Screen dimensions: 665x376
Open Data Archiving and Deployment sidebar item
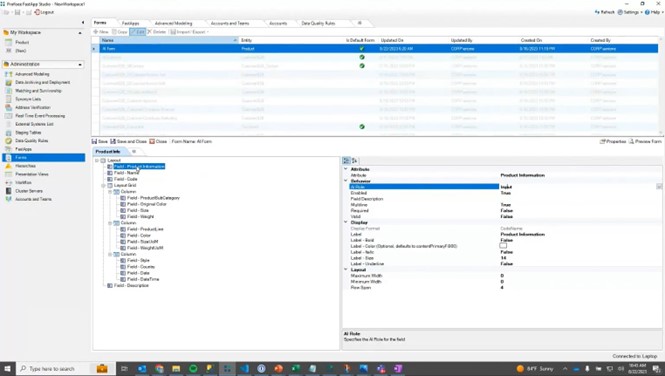(x=42, y=82)
